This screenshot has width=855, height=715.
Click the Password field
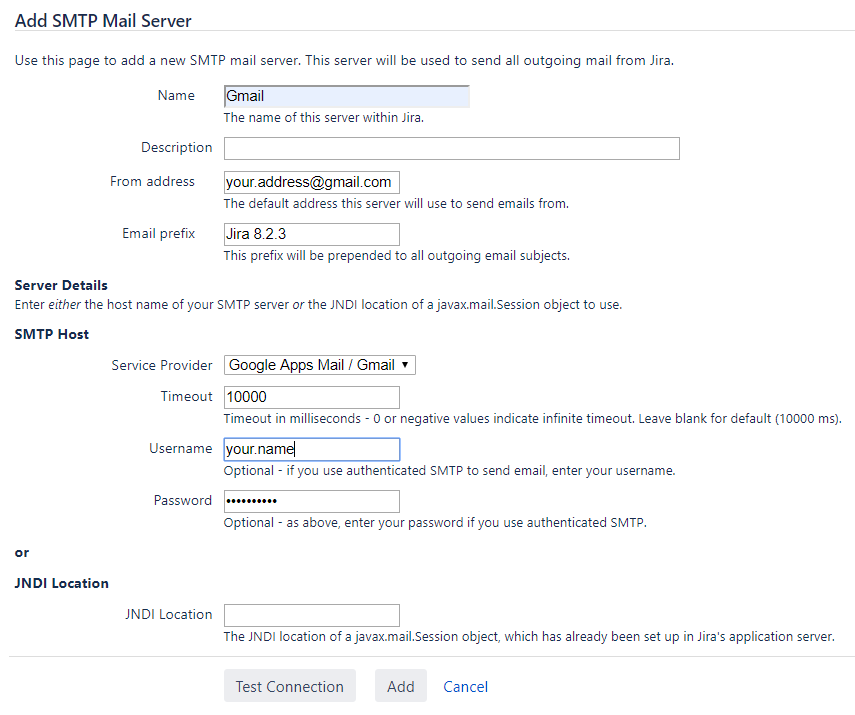[x=312, y=501]
